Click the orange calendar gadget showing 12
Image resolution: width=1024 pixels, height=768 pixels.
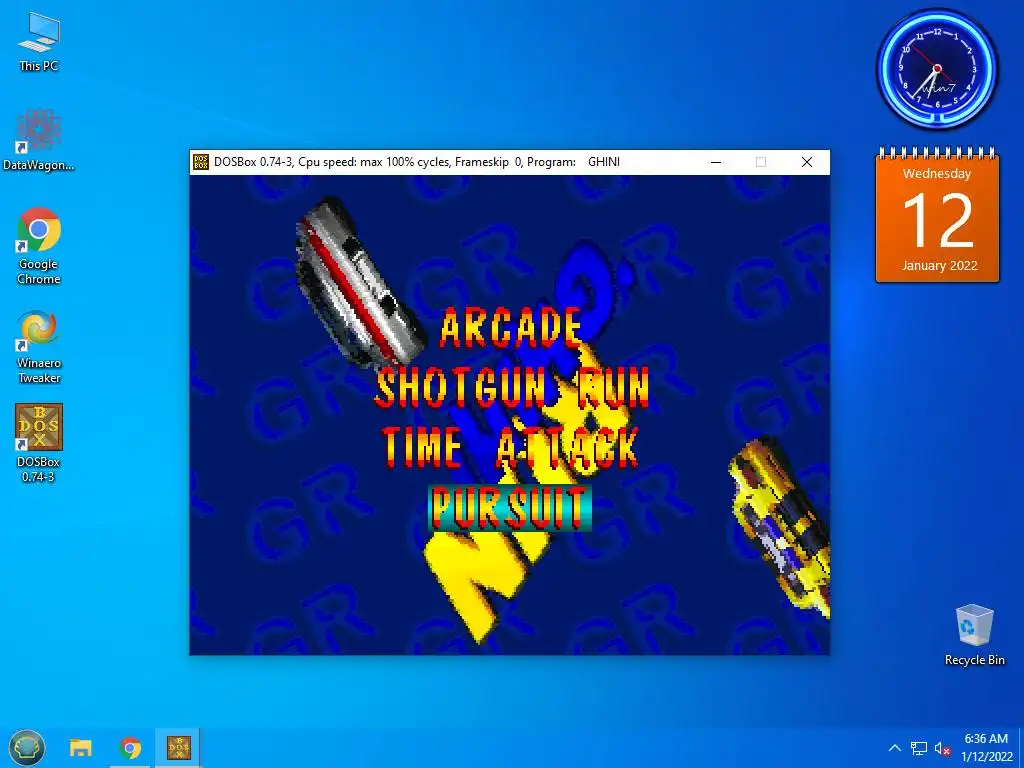point(937,216)
